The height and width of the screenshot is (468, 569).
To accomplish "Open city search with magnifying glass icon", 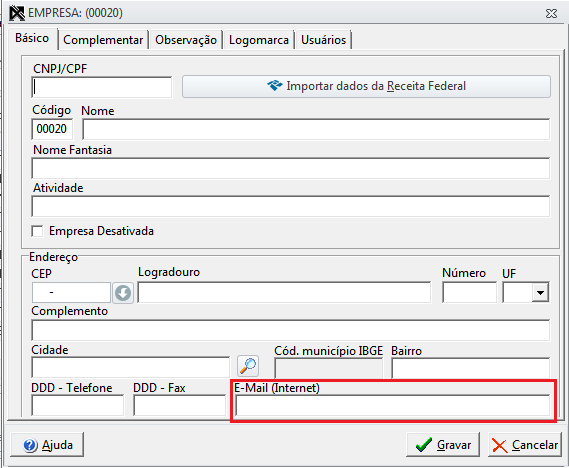I will pos(248,366).
